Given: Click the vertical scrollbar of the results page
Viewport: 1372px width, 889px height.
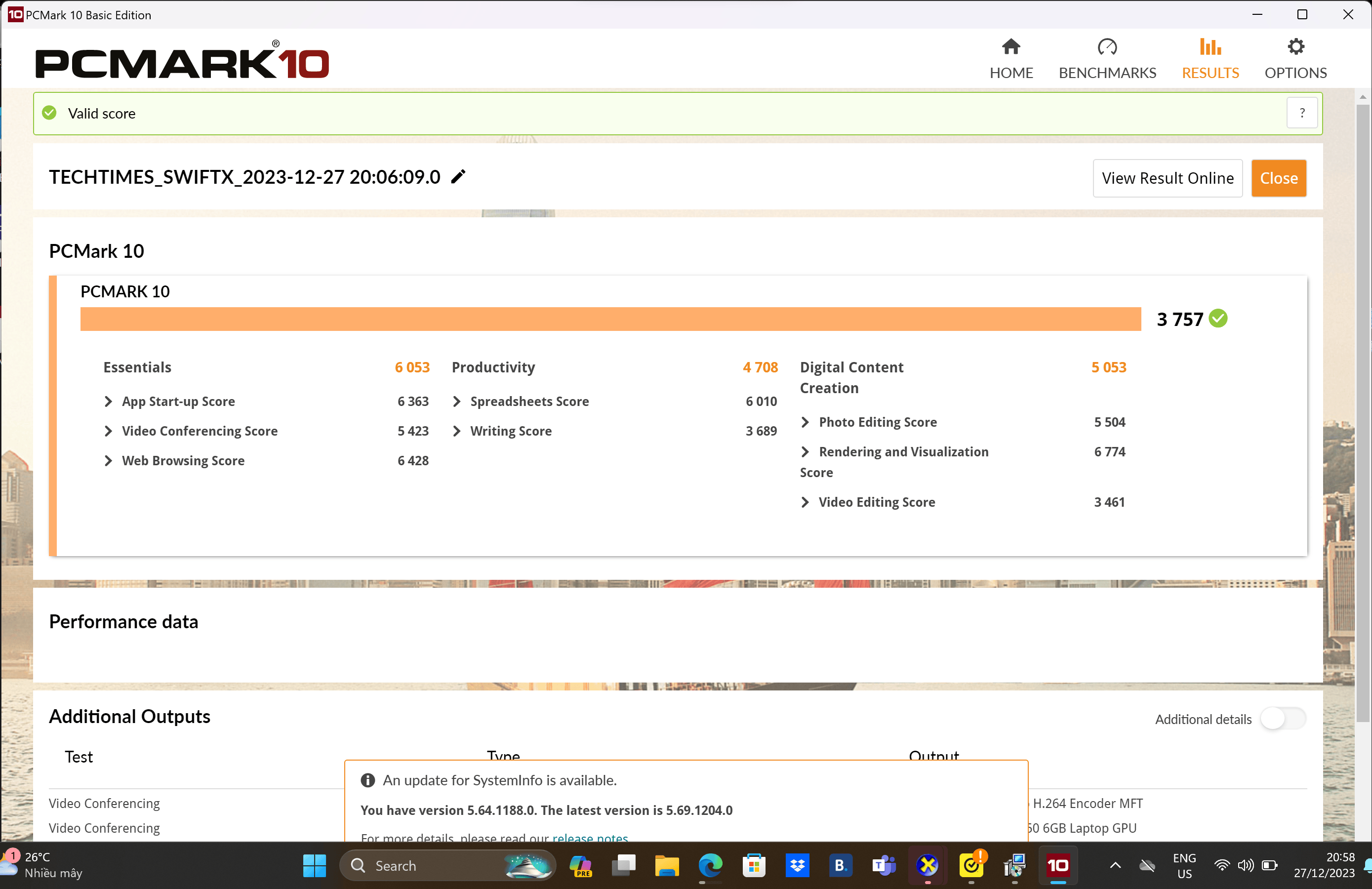Looking at the screenshot, I should pyautogui.click(x=1363, y=412).
